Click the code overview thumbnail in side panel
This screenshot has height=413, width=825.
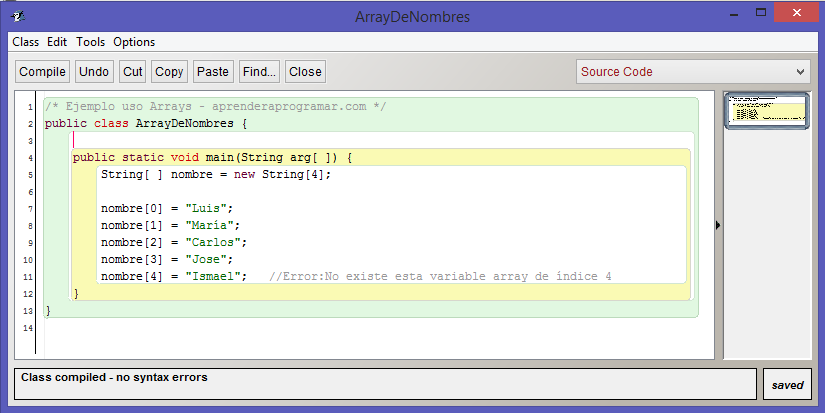(766, 109)
